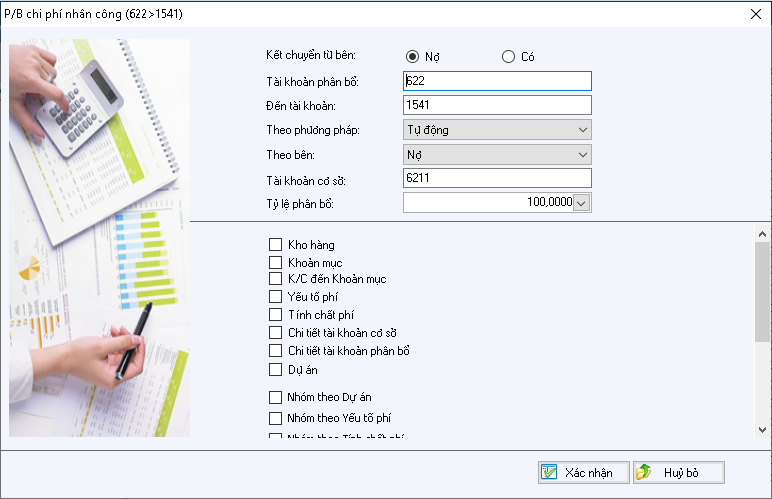Click the scrollbar down arrow
This screenshot has height=499, width=772.
(x=762, y=430)
